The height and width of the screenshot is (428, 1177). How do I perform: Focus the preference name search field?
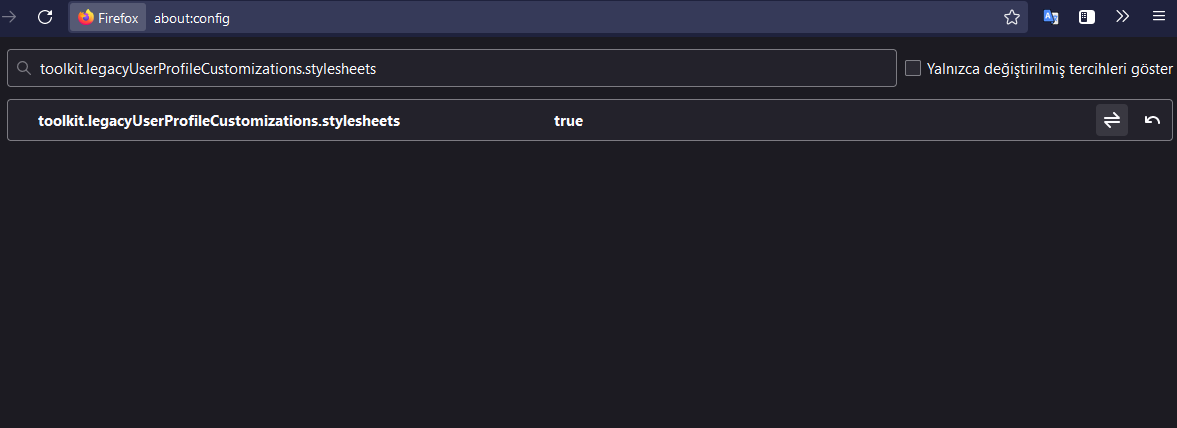pyautogui.click(x=460, y=69)
